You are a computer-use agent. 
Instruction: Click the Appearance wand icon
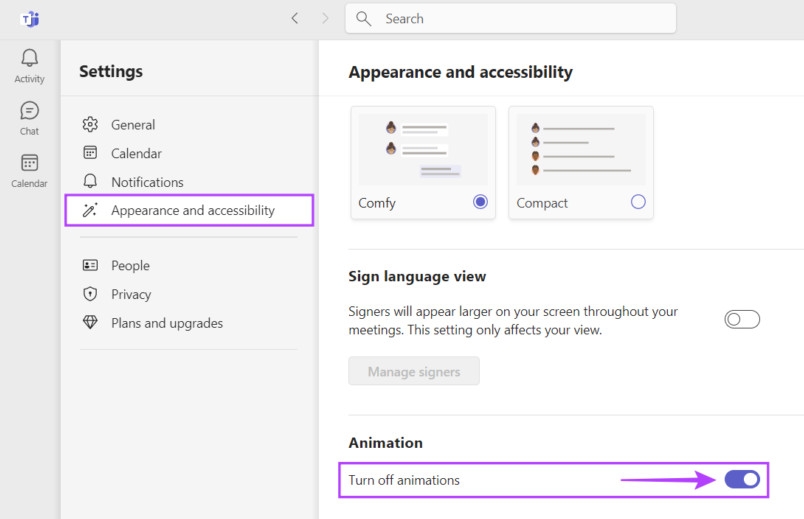click(x=90, y=210)
